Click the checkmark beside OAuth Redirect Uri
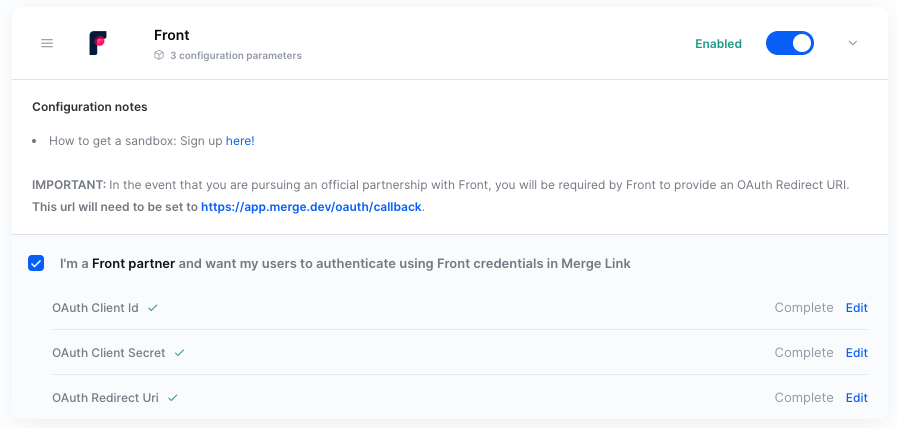Viewport: 897px width, 428px height. (173, 398)
